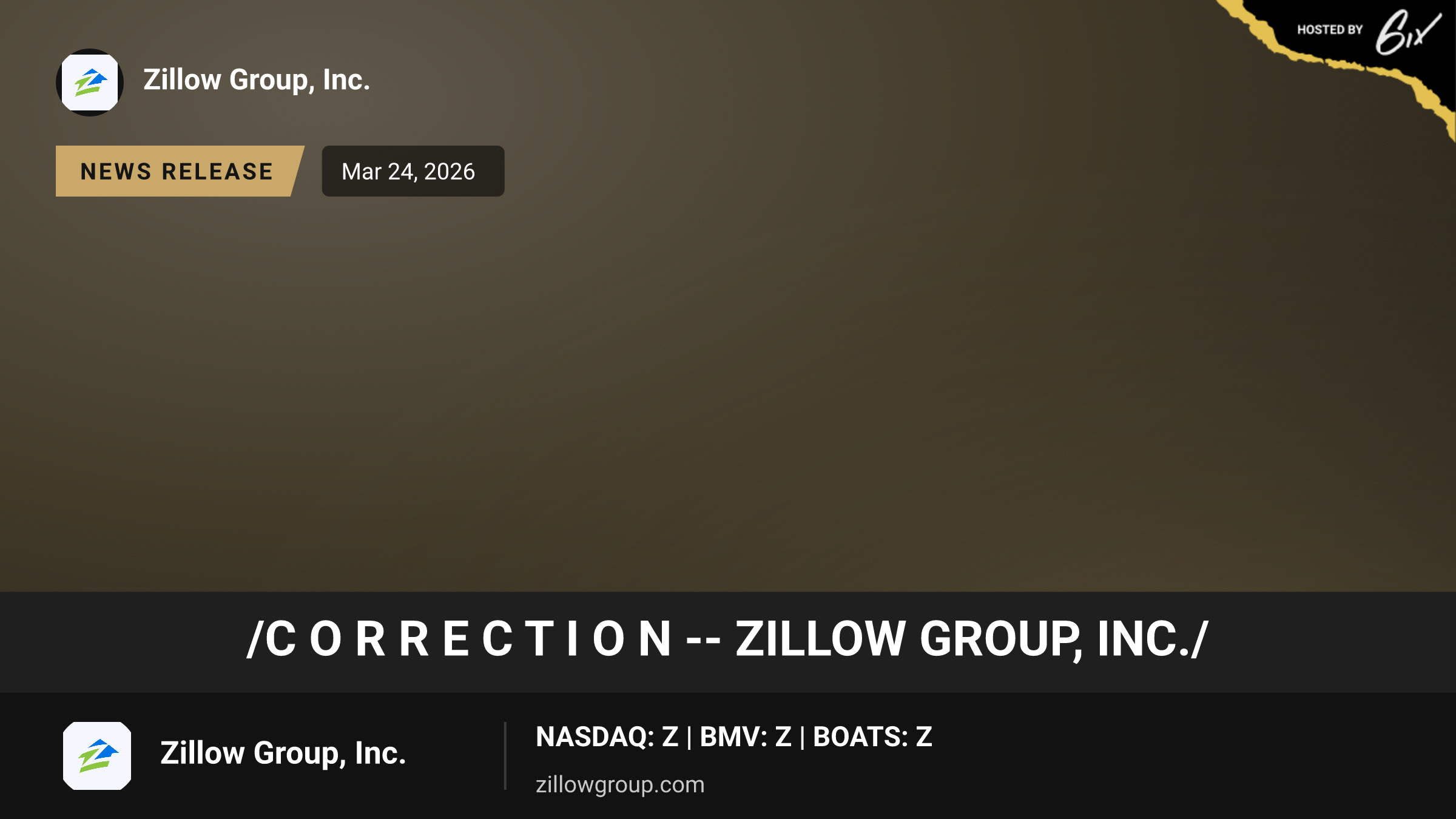Click the BMV: Z ticker text
The width and height of the screenshot is (1456, 819).
[x=746, y=737]
